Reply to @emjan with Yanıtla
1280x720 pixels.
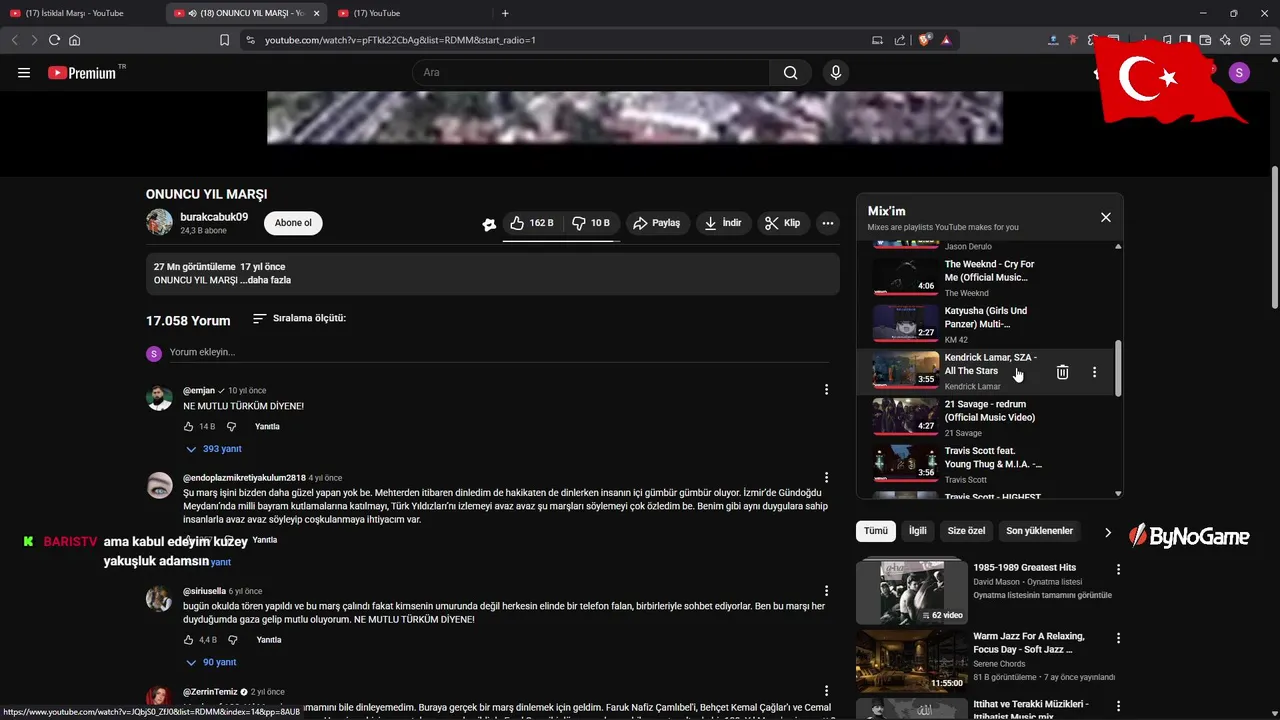pos(267,426)
